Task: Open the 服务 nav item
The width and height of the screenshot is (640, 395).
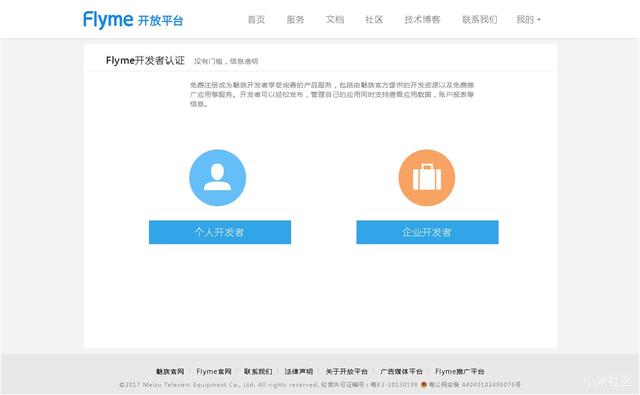Action: (x=295, y=20)
